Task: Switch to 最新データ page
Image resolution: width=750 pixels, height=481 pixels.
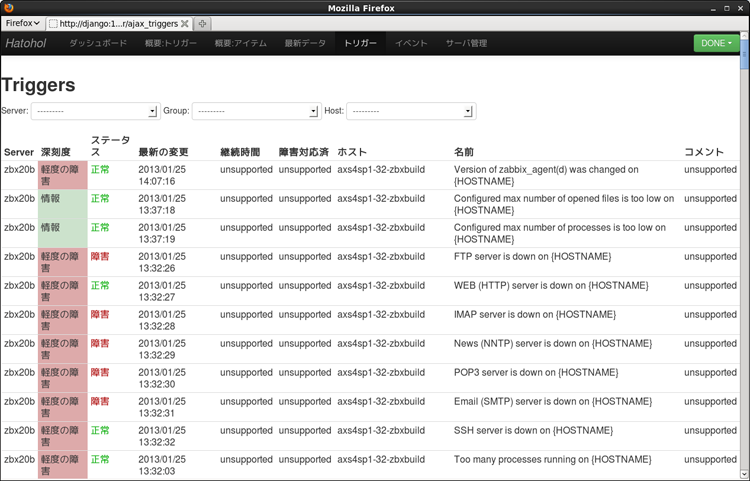Action: [305, 44]
